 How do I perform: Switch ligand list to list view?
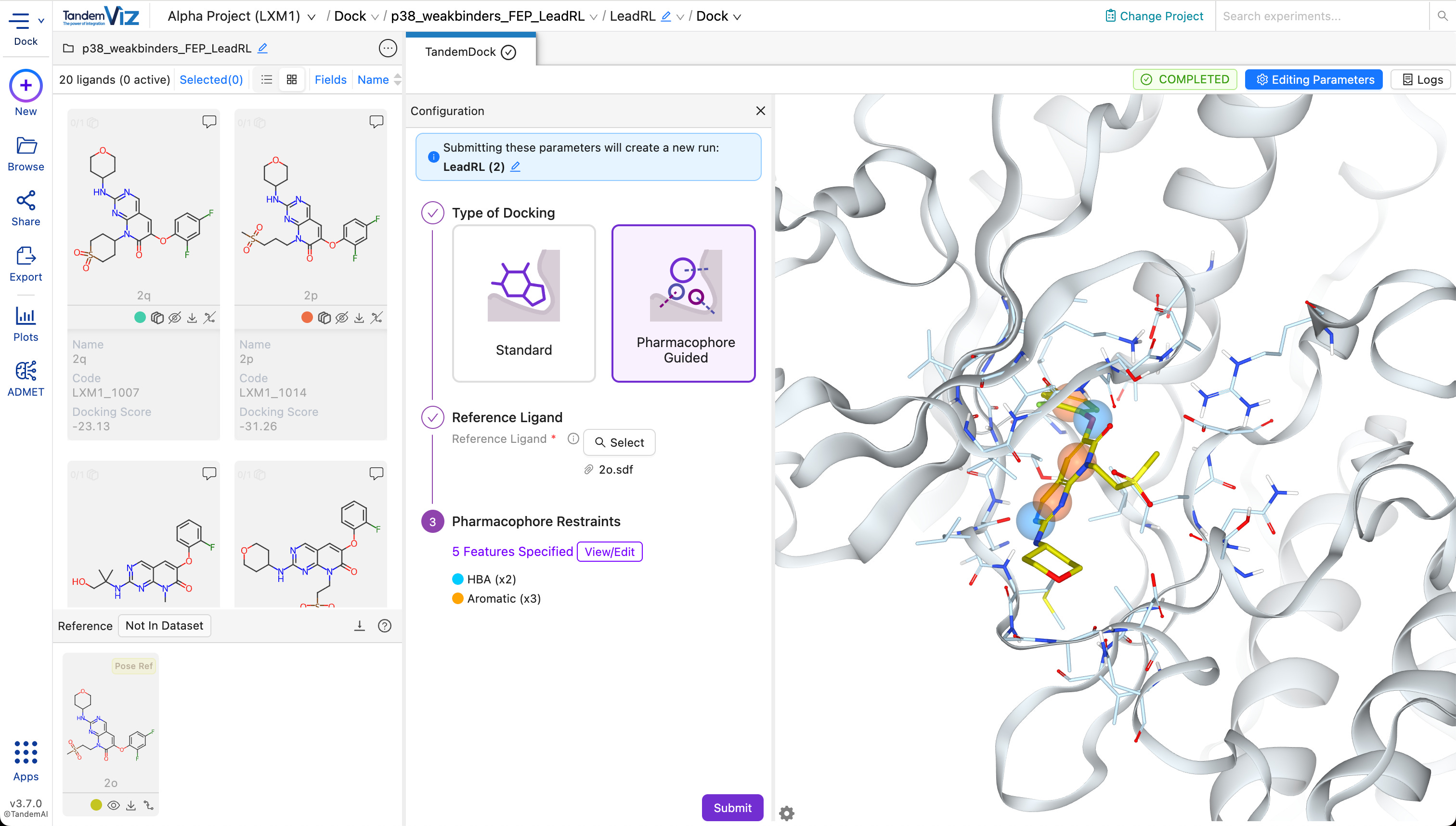point(267,79)
